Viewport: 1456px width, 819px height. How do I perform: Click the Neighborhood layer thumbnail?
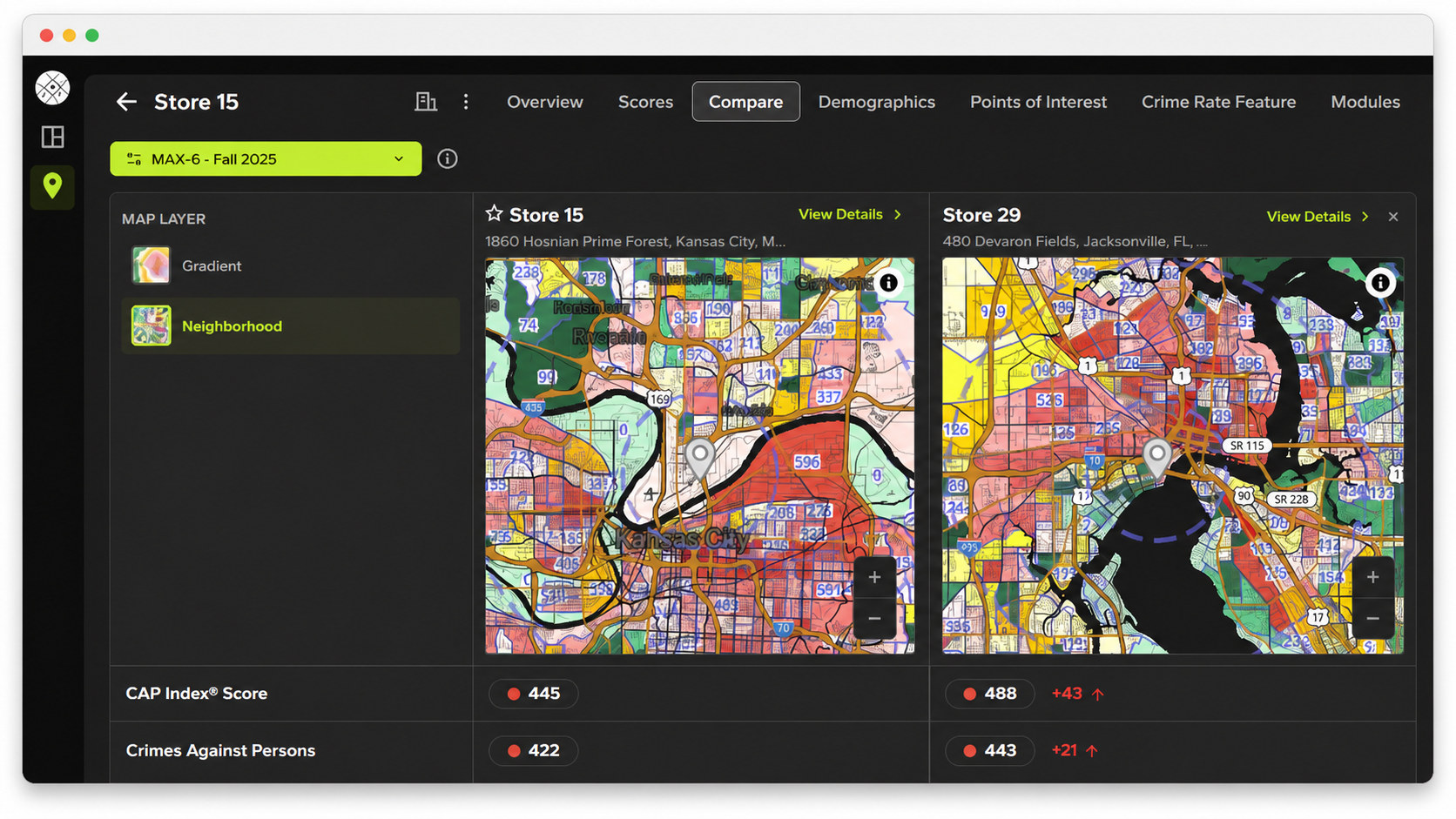[x=151, y=326]
